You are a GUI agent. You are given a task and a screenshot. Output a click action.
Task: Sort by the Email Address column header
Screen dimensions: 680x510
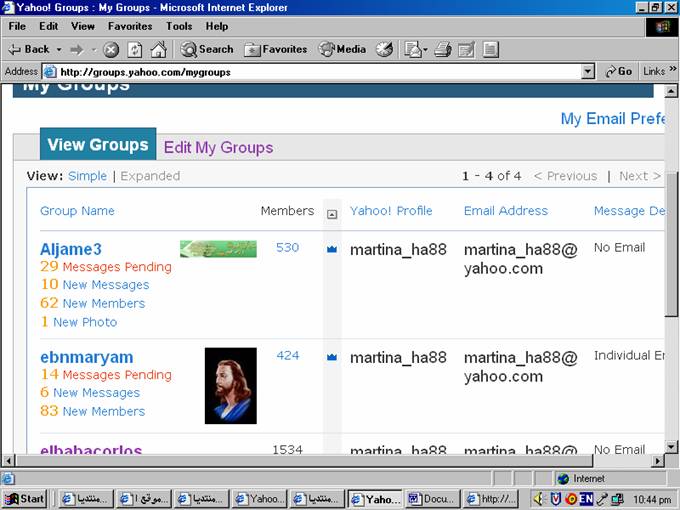pyautogui.click(x=506, y=211)
